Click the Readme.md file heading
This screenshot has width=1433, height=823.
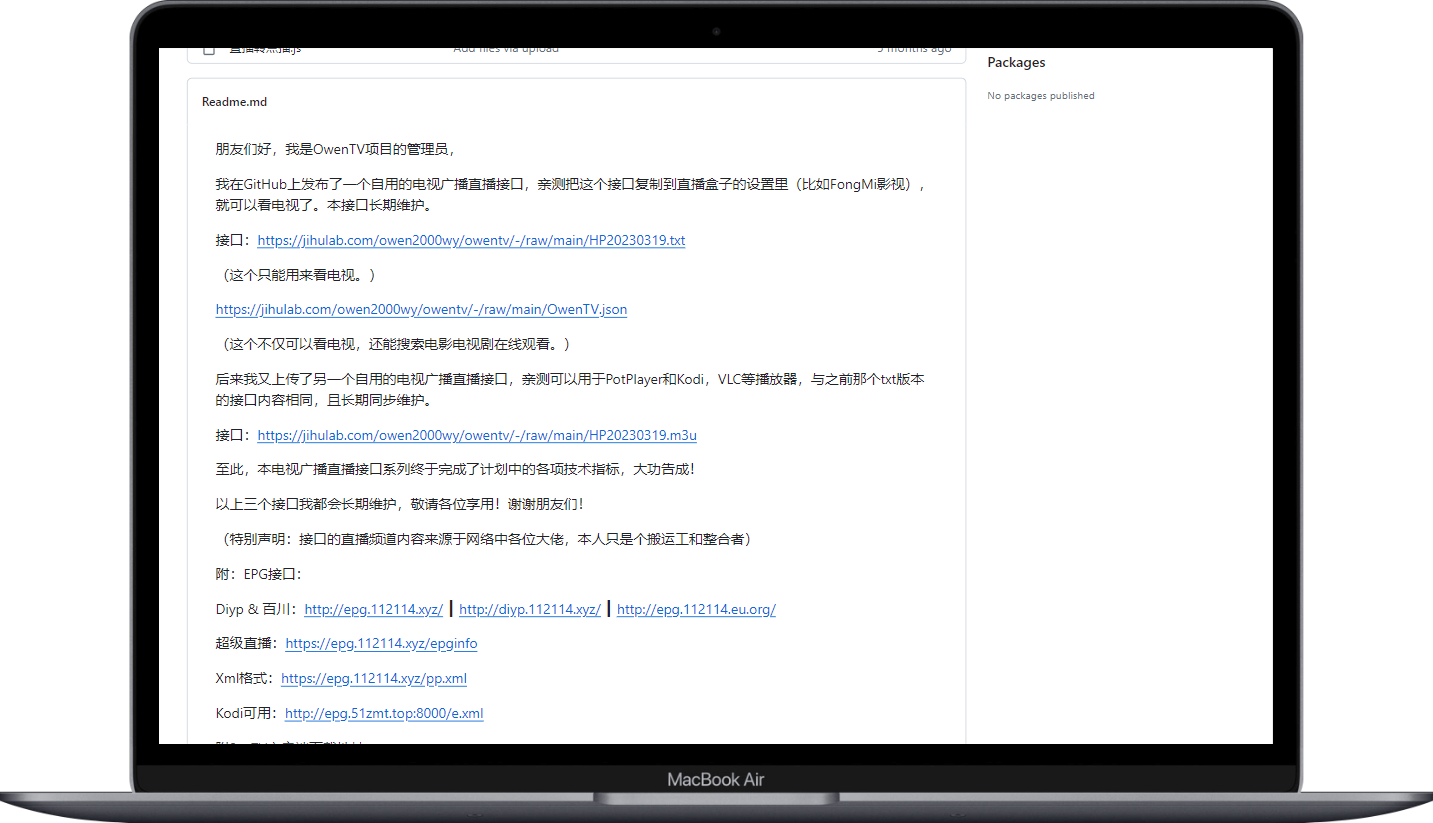[x=234, y=101]
